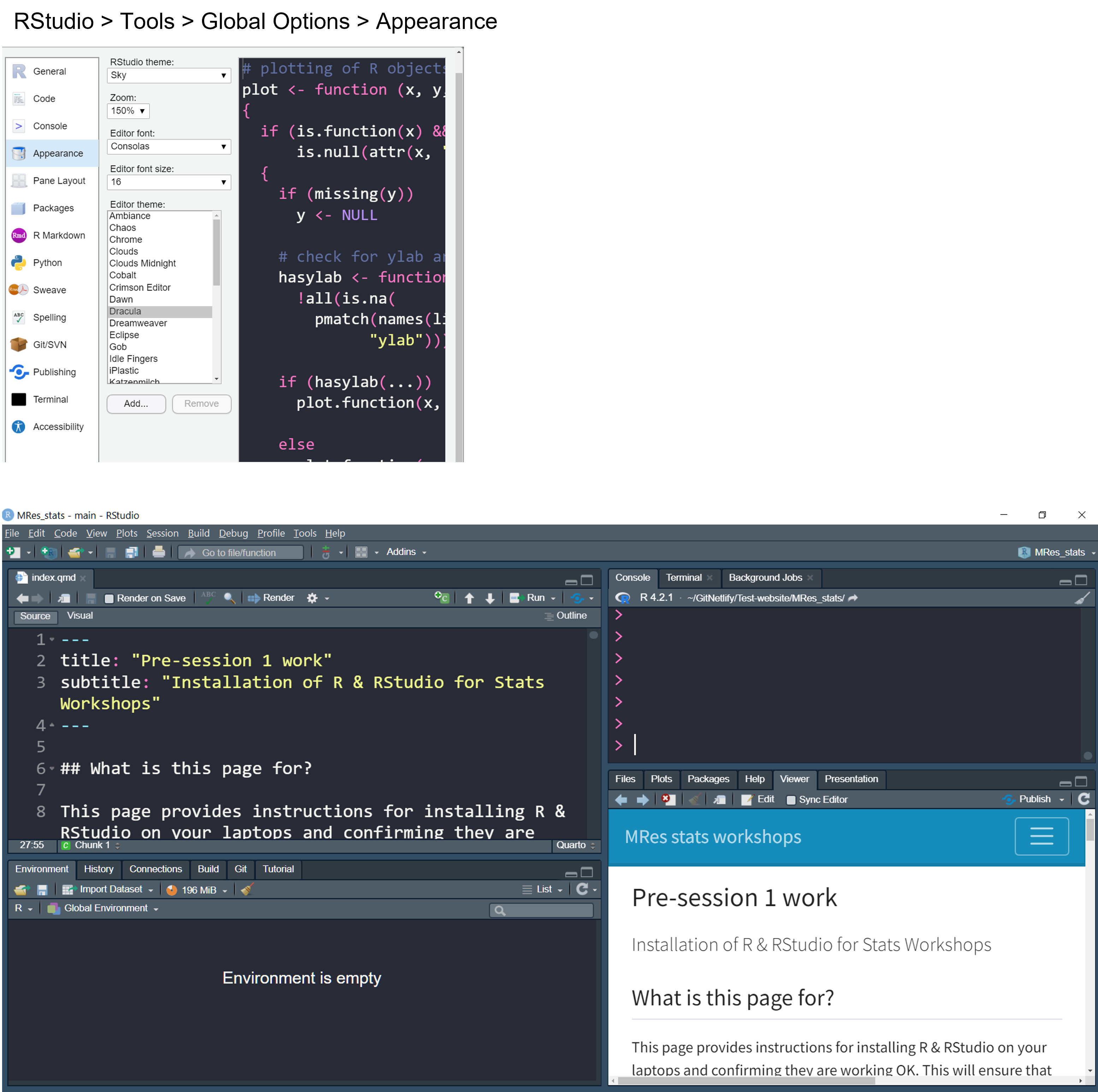Open Pane Layout options category
The height and width of the screenshot is (1092, 1098).
(x=52, y=181)
